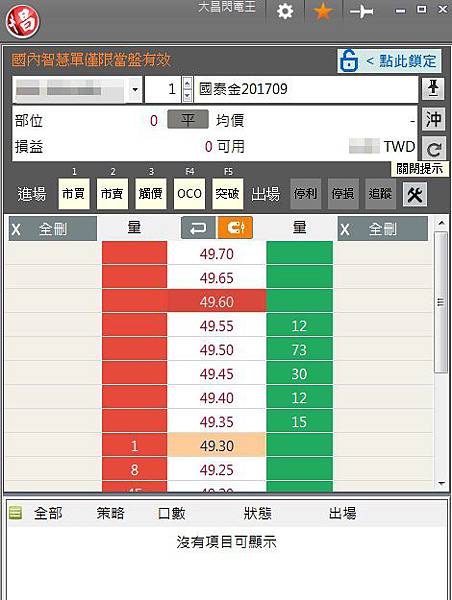Click the 沖 day-trade button

(x=433, y=119)
